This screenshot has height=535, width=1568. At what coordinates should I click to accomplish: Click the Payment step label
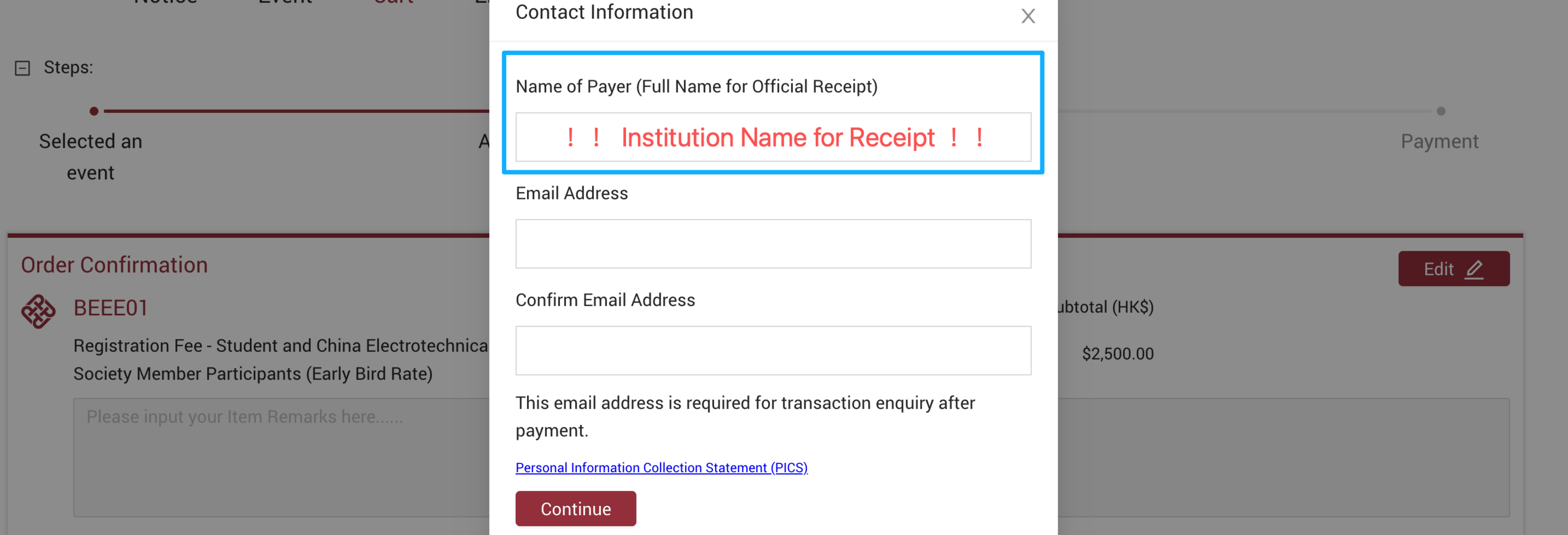(1439, 142)
